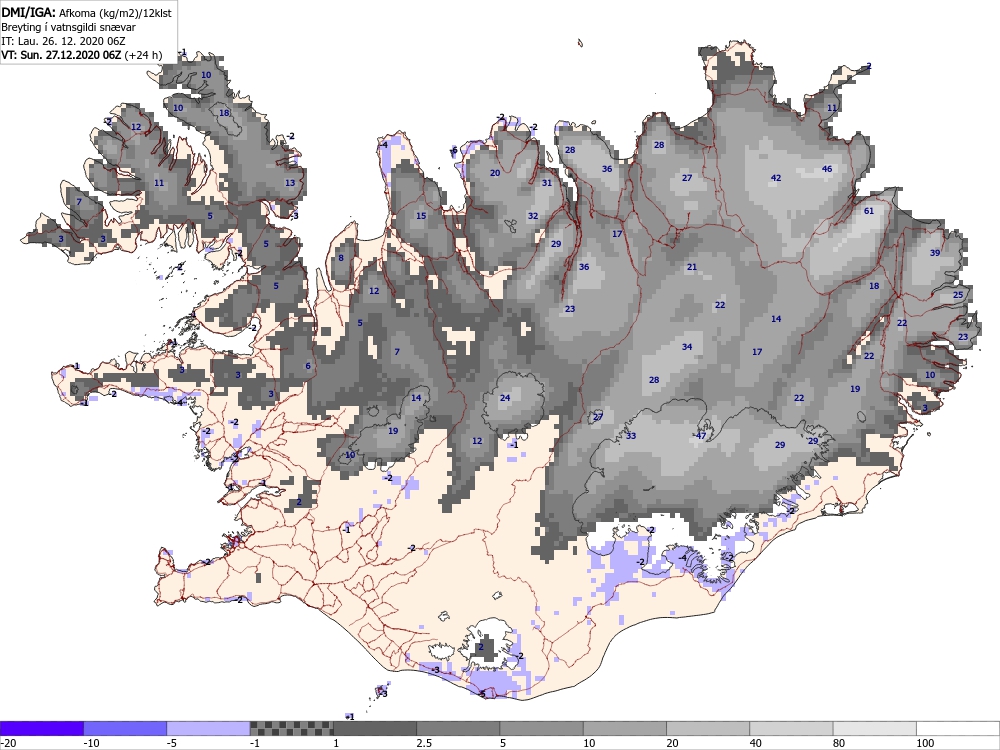The height and width of the screenshot is (750, 1000).
Task: Click the 'Breyting í vatnsgildi snævar' subtitle text
Action: (68, 27)
